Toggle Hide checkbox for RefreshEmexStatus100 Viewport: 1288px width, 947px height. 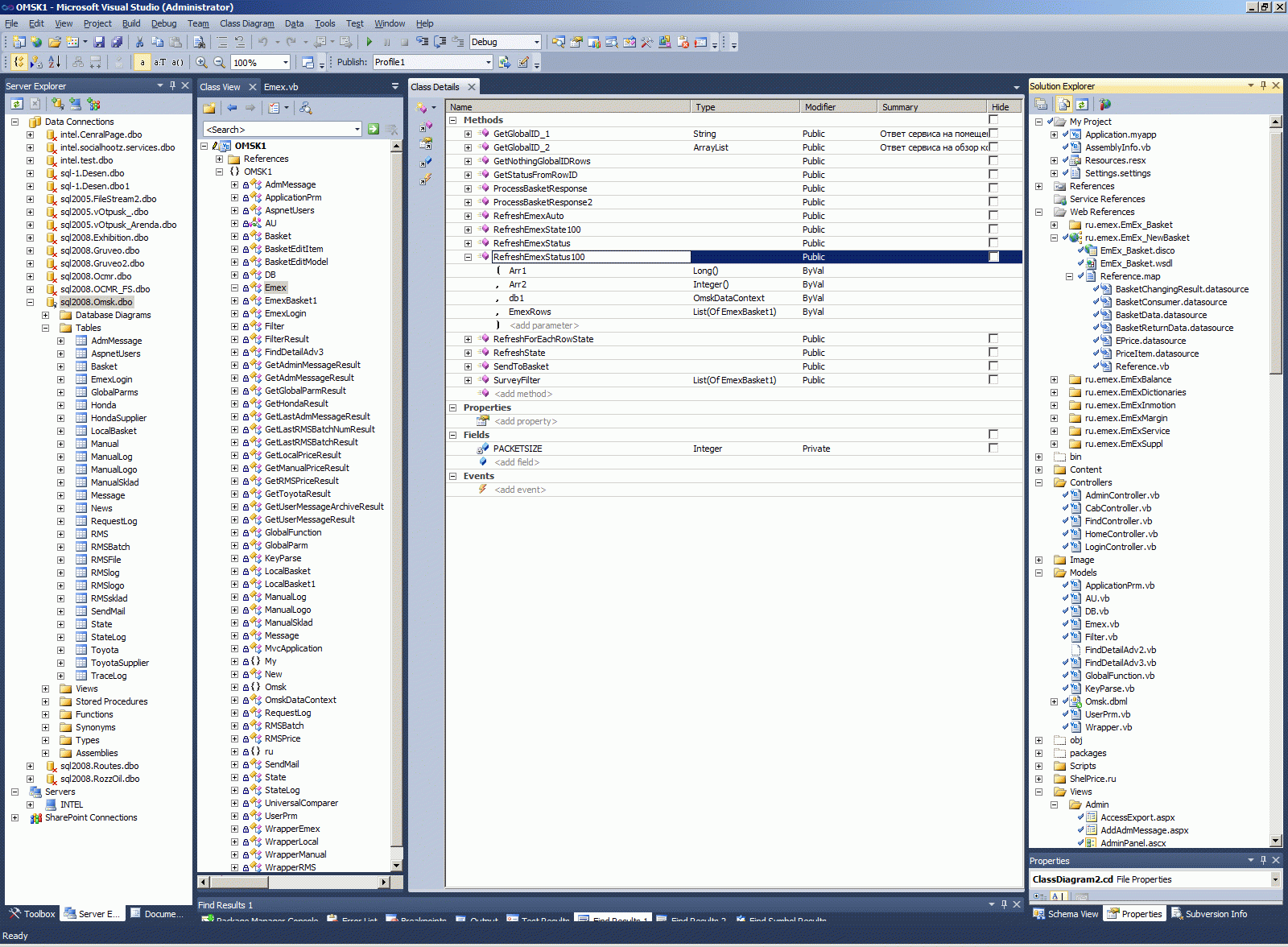(x=993, y=257)
